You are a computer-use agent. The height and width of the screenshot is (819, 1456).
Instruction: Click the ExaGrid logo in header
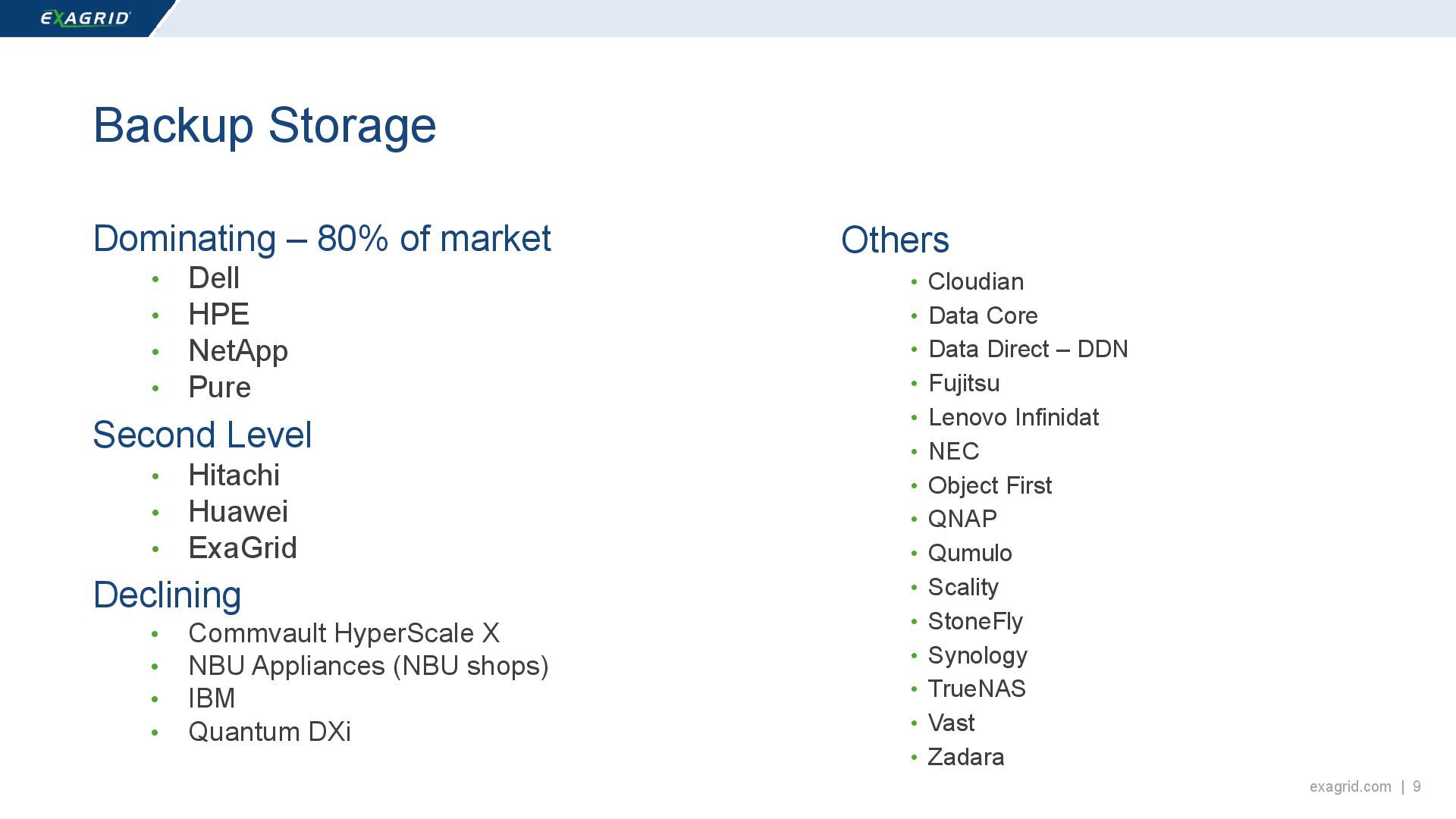(x=85, y=18)
